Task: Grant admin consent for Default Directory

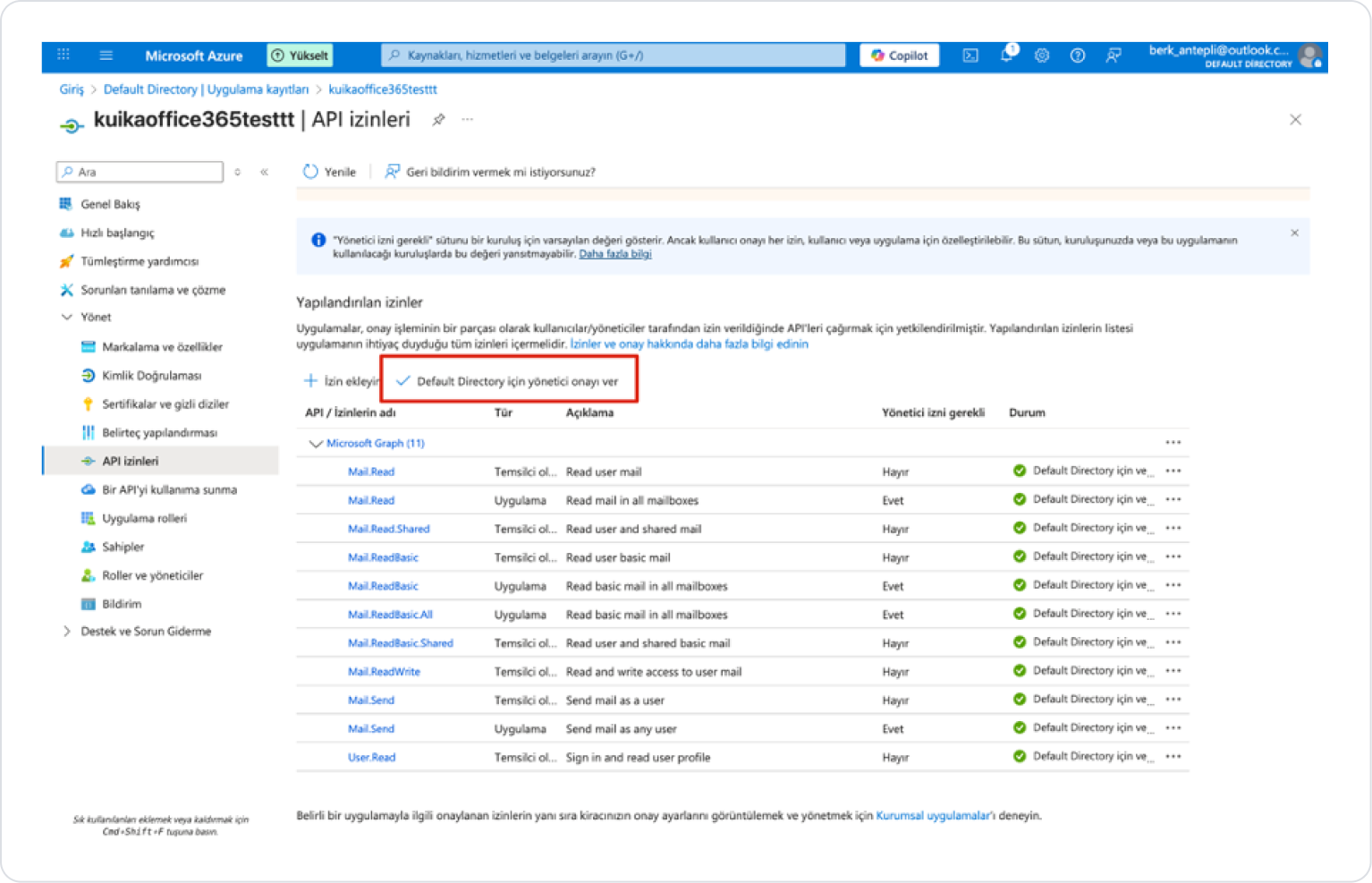Action: (508, 381)
